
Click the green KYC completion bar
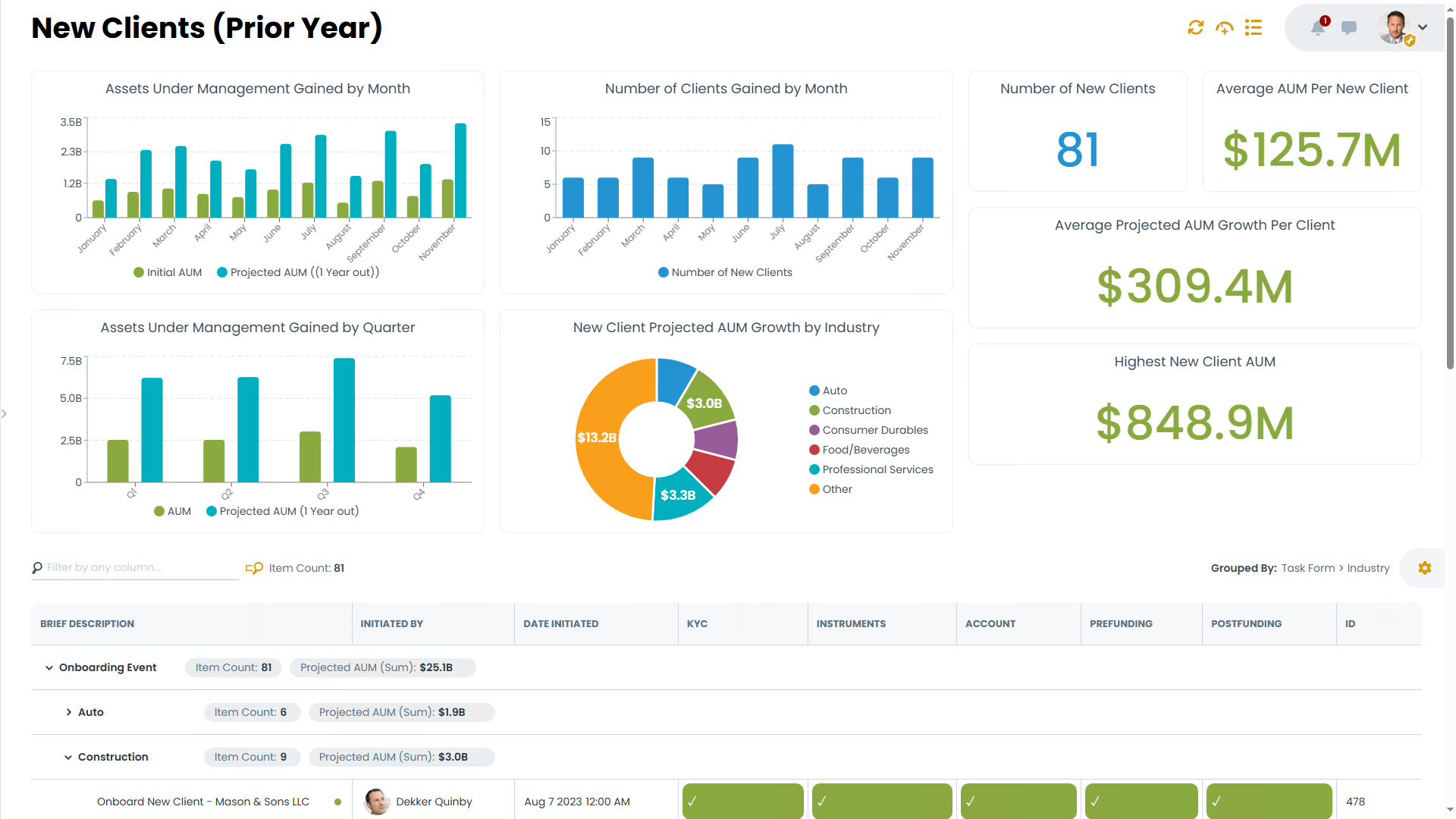coord(742,801)
